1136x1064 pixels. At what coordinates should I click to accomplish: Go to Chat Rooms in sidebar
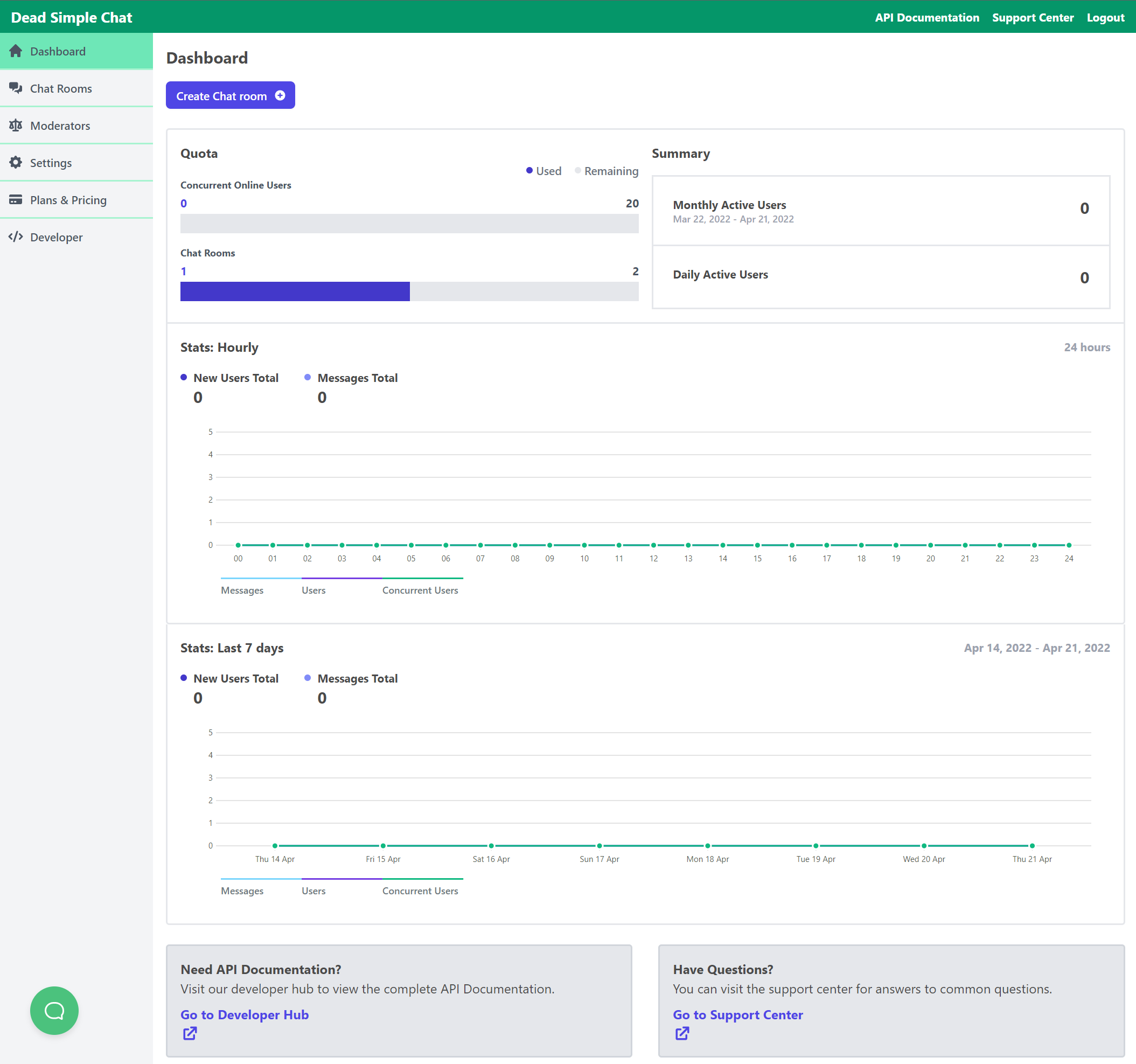click(x=76, y=88)
